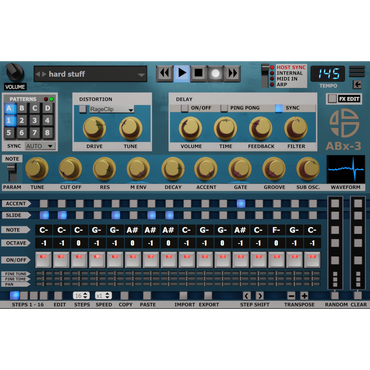This screenshot has height=370, width=370.
Task: Click the WAVEFORM display
Action: pos(346,169)
